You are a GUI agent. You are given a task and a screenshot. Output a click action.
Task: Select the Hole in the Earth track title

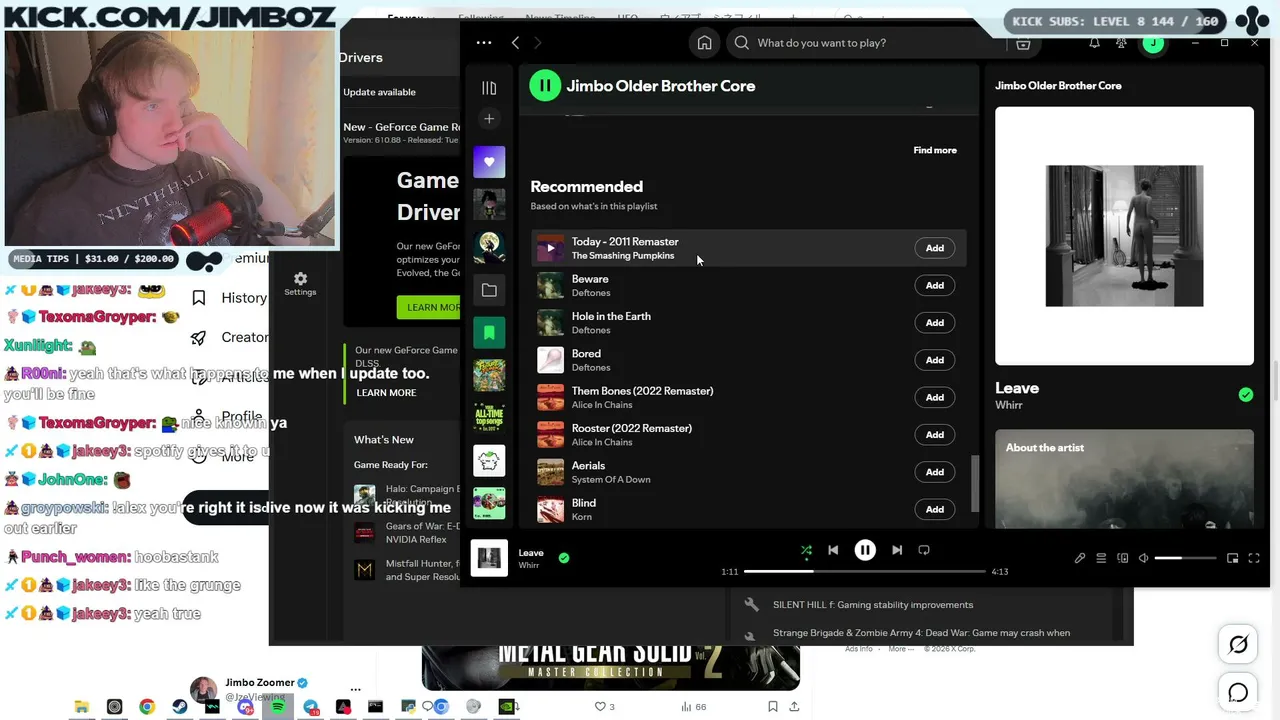click(x=611, y=316)
